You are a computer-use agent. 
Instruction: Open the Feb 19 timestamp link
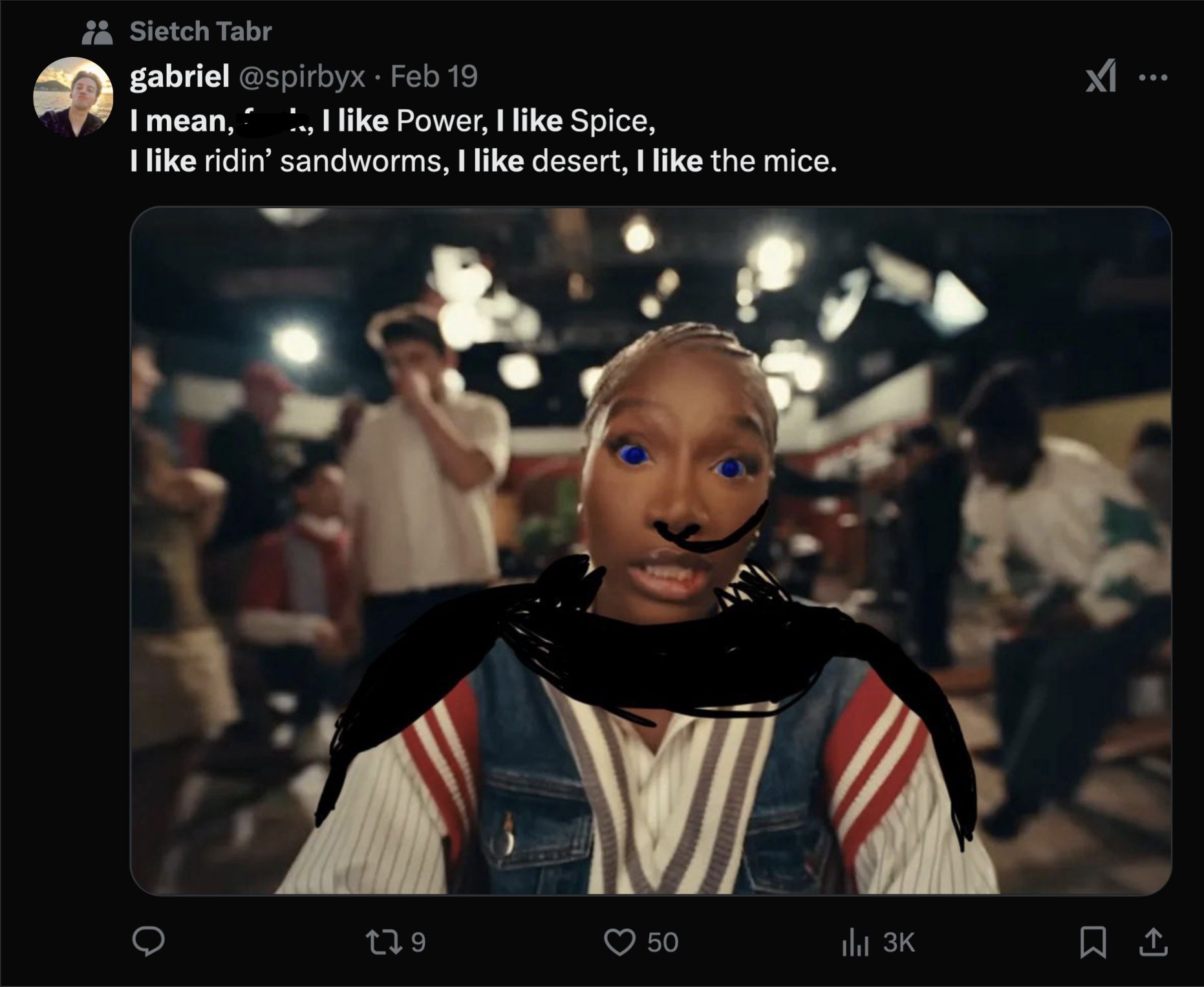(434, 76)
